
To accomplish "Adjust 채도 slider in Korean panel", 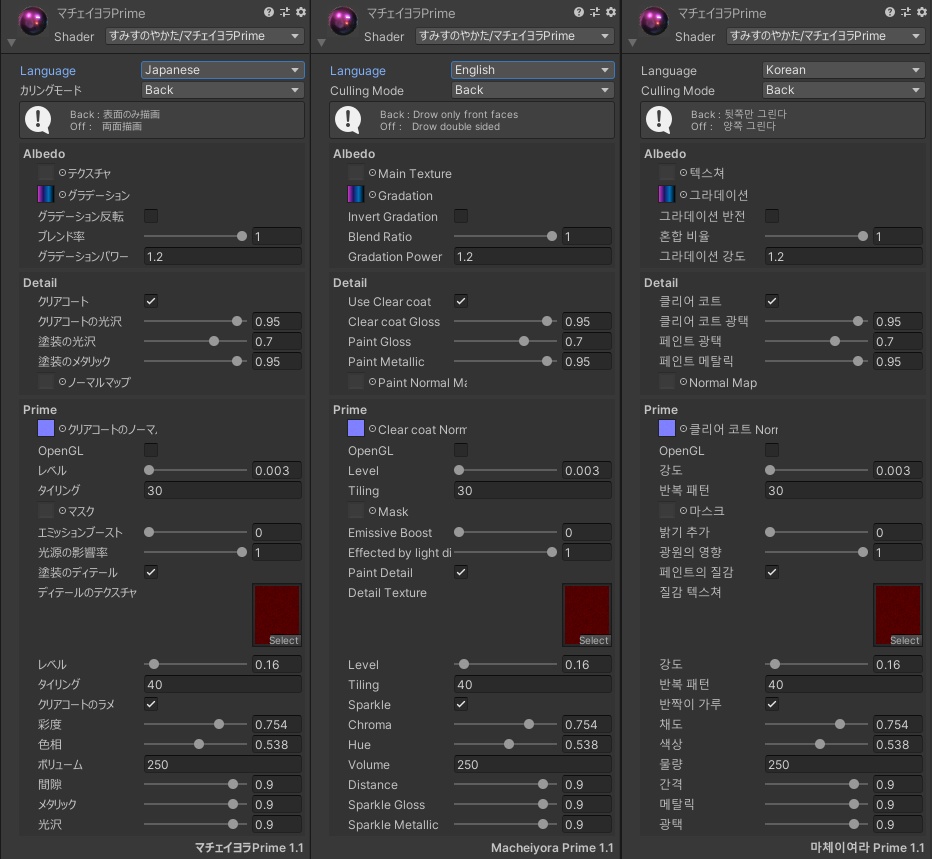I will (816, 724).
